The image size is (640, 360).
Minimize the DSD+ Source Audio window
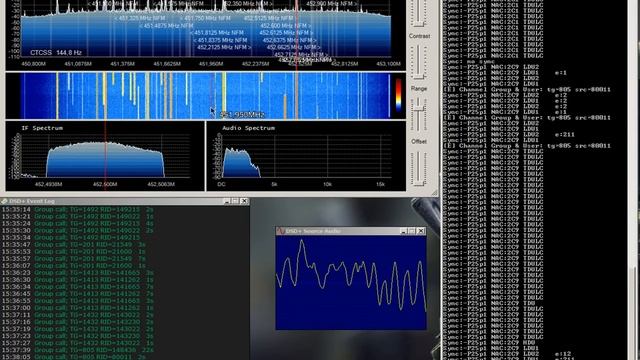pos(403,231)
